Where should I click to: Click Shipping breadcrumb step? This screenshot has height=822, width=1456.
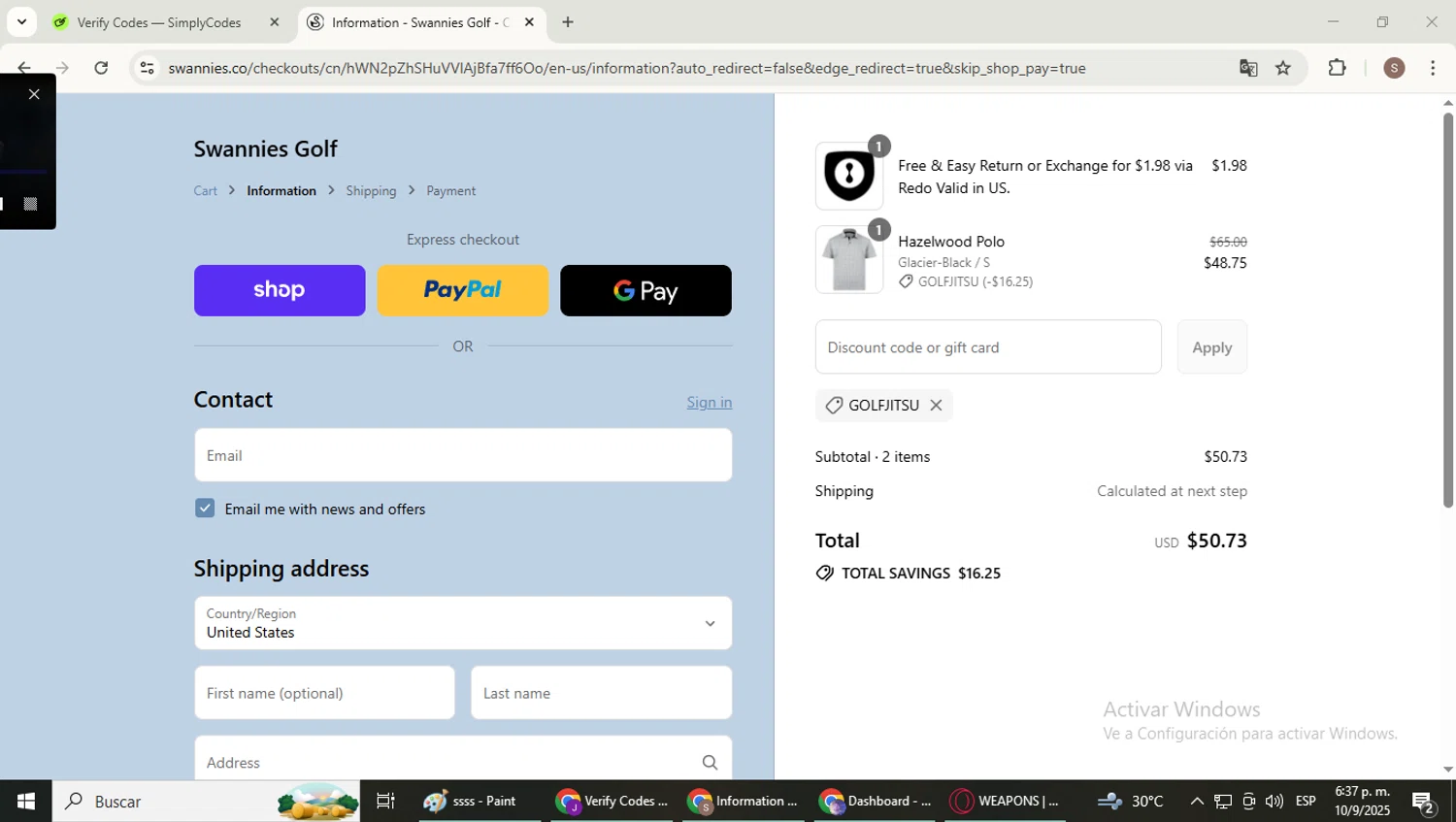pos(371,191)
